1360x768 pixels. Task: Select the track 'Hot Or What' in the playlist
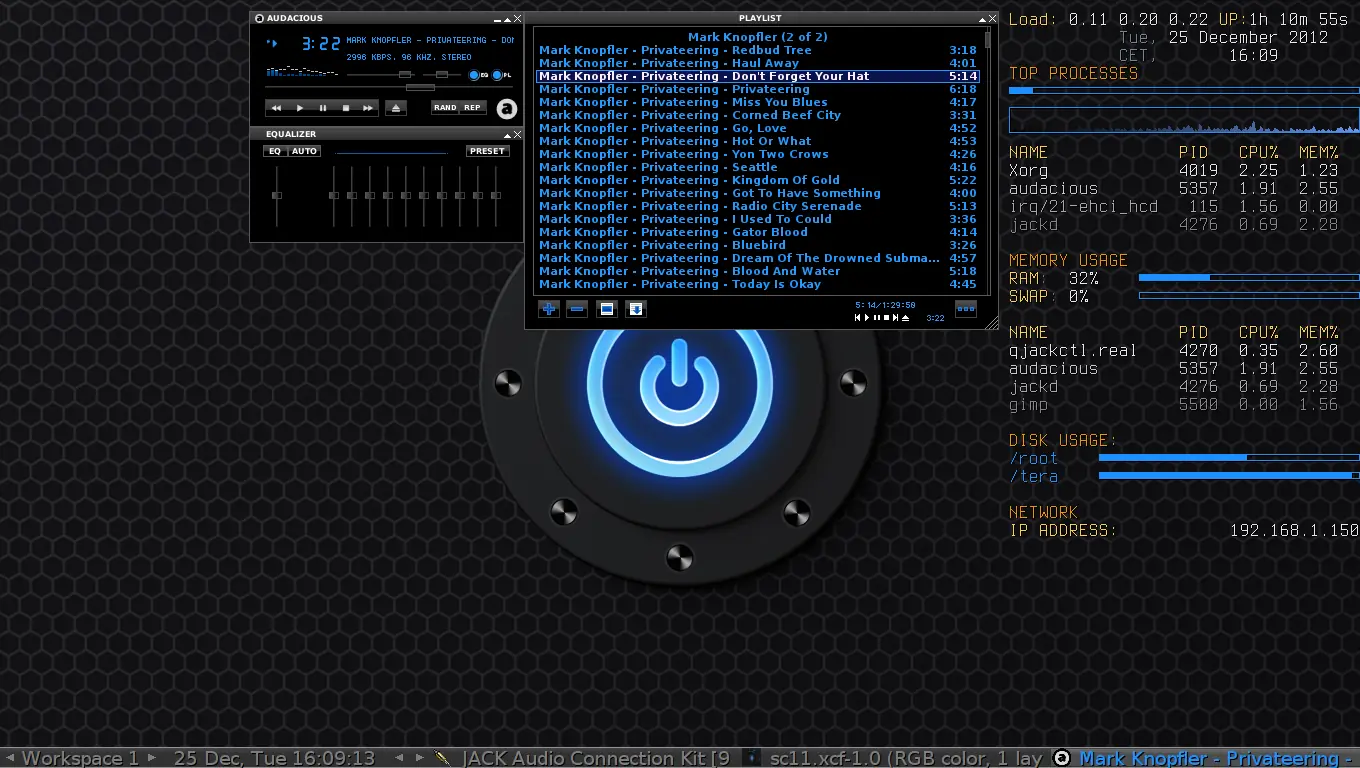[757, 141]
